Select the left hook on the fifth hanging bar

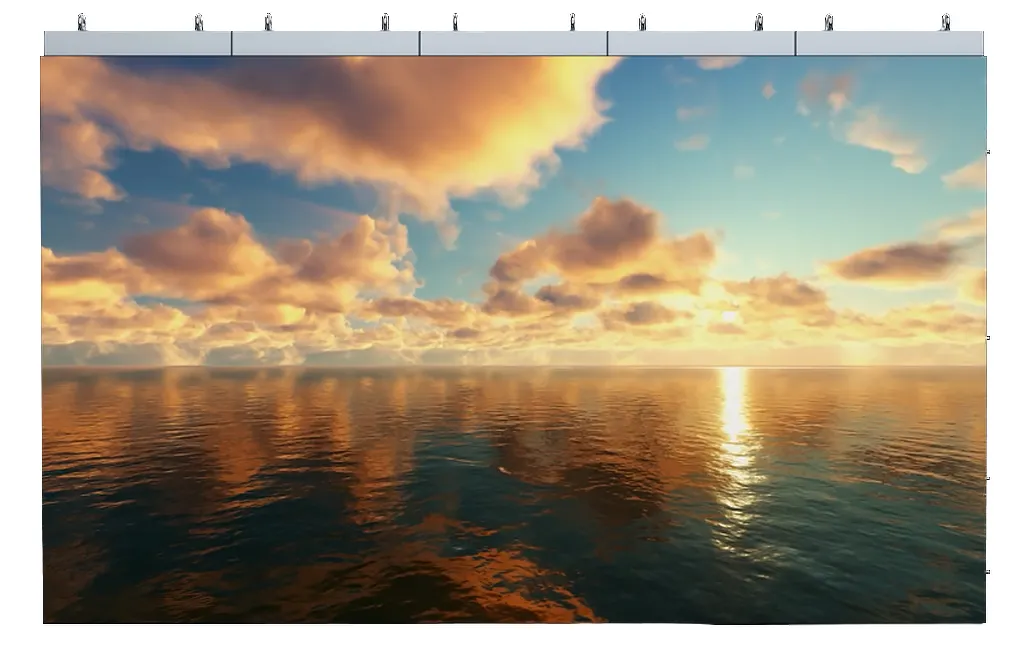click(829, 22)
